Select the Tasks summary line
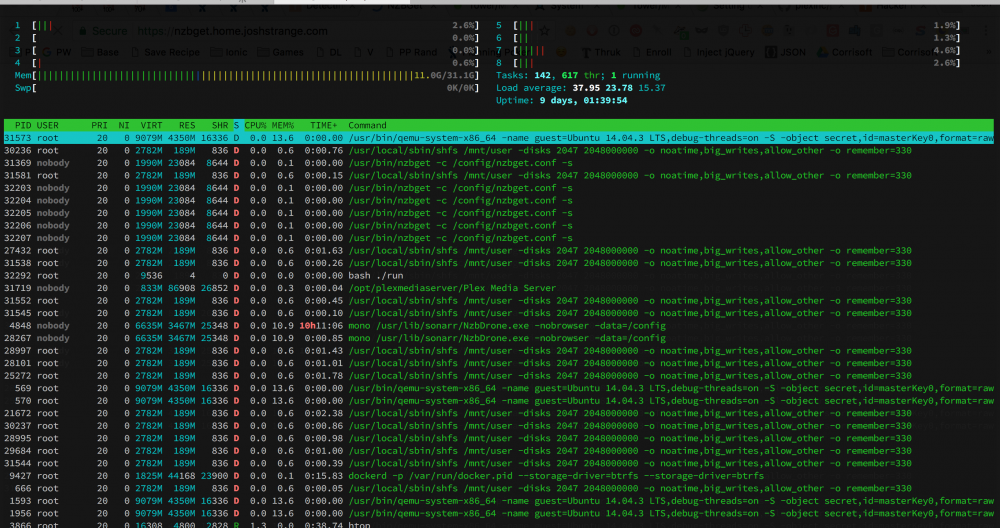The width and height of the screenshot is (1000, 528). point(578,75)
